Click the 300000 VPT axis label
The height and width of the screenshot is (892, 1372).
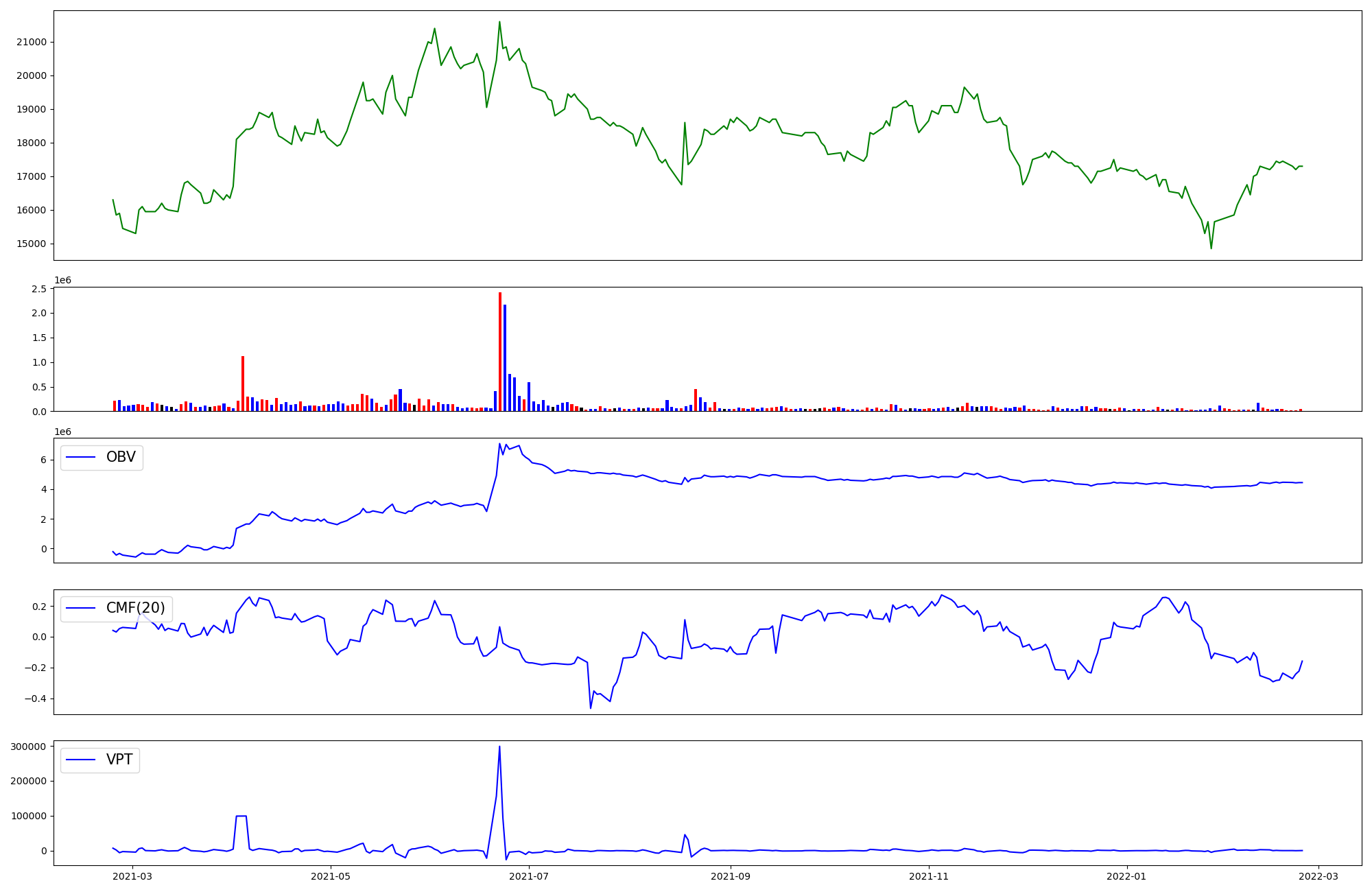[x=29, y=747]
